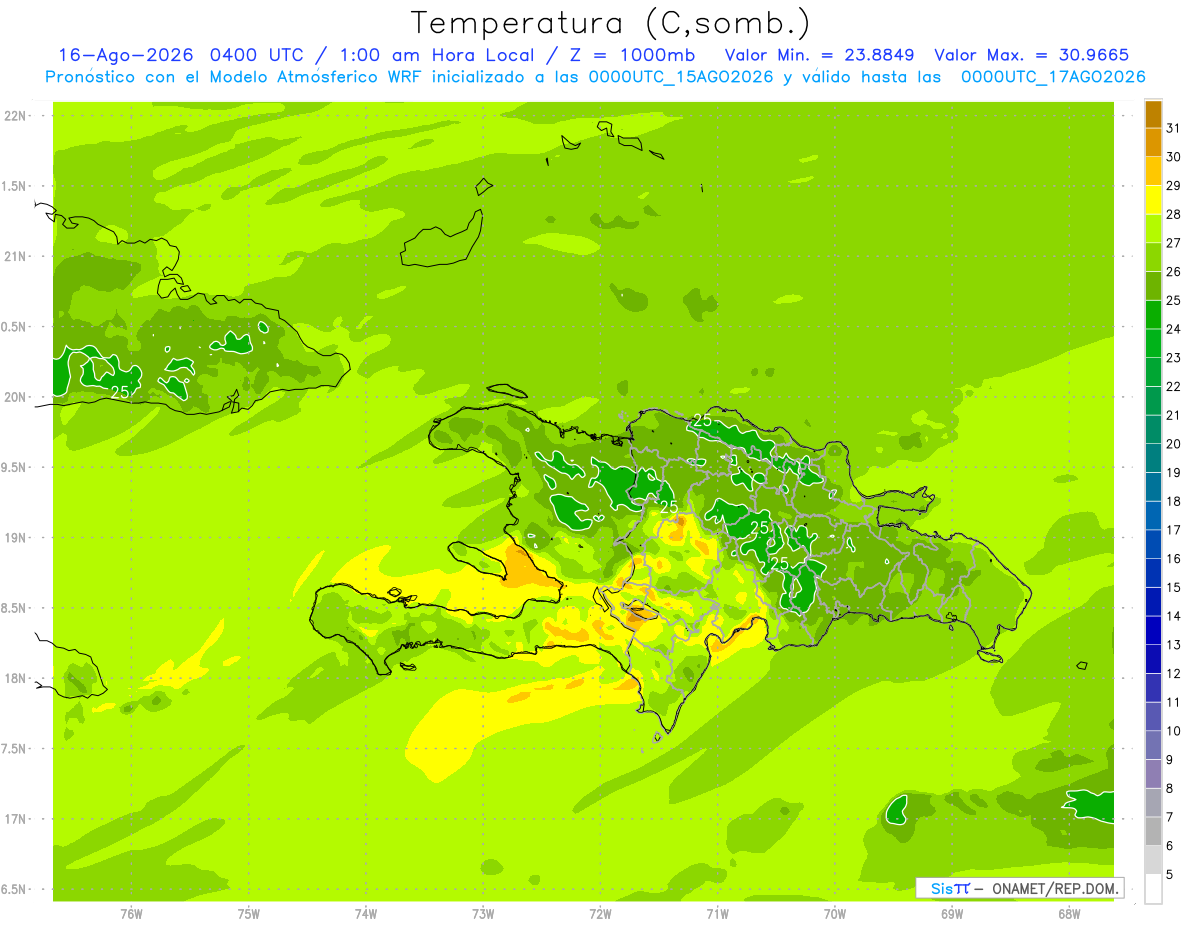Viewport: 1200px width, 927px height.
Task: Click the '15' color scale label
Action: 1173,587
